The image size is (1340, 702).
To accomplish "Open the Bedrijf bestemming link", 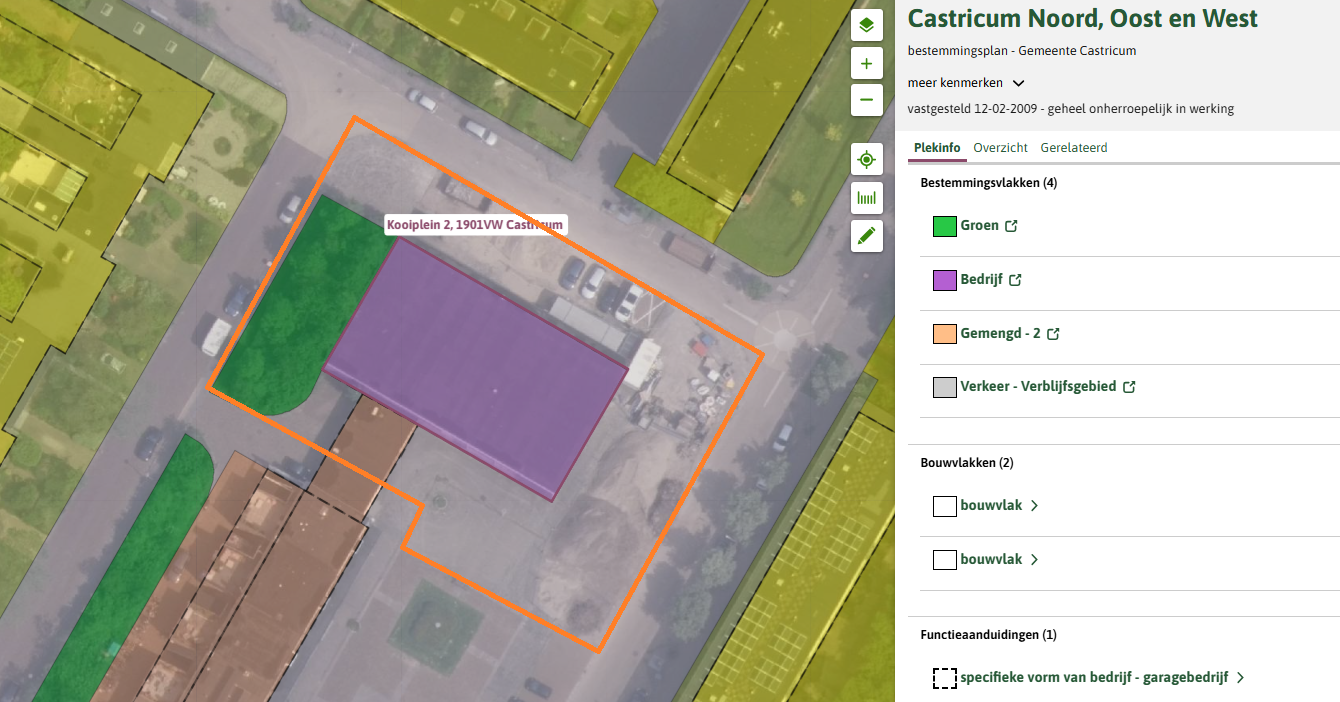I will [x=981, y=280].
